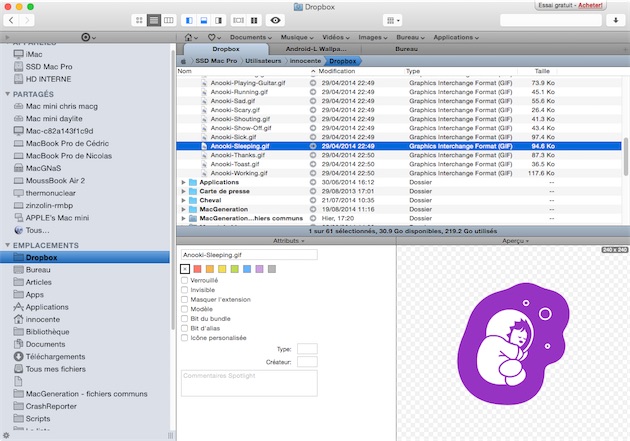Enable the Modèle checkbox
Screen dimensions: 630x441
184,309
